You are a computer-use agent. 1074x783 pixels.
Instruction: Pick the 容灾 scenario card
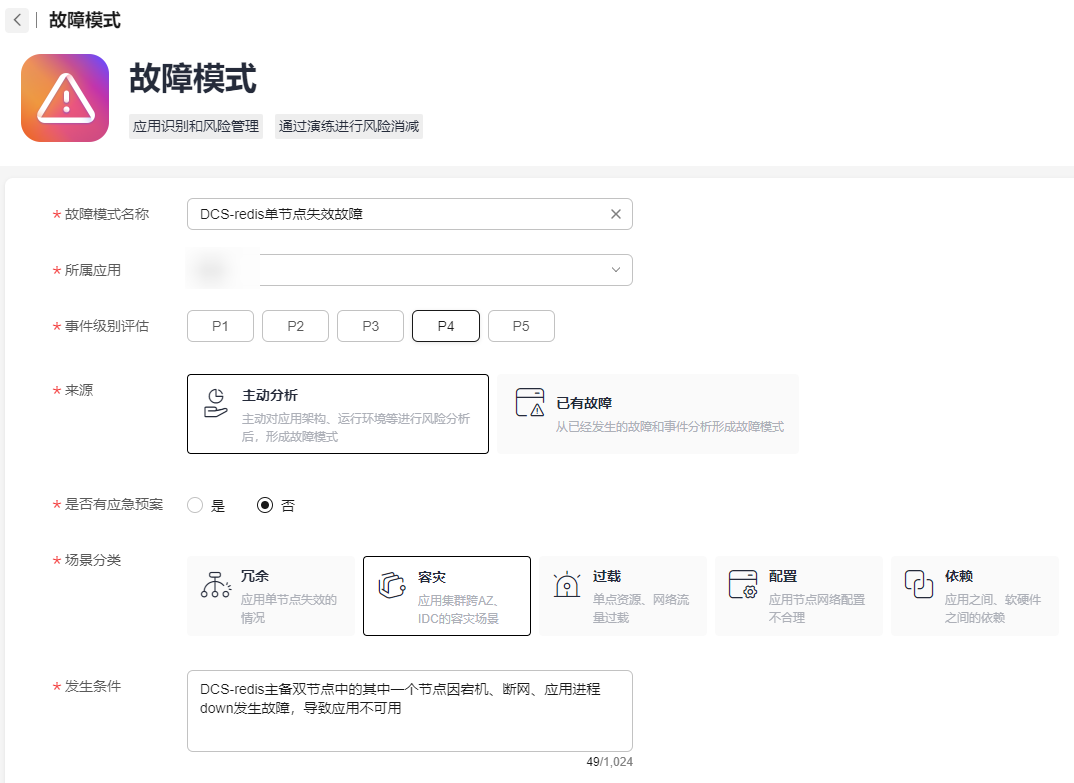click(447, 596)
